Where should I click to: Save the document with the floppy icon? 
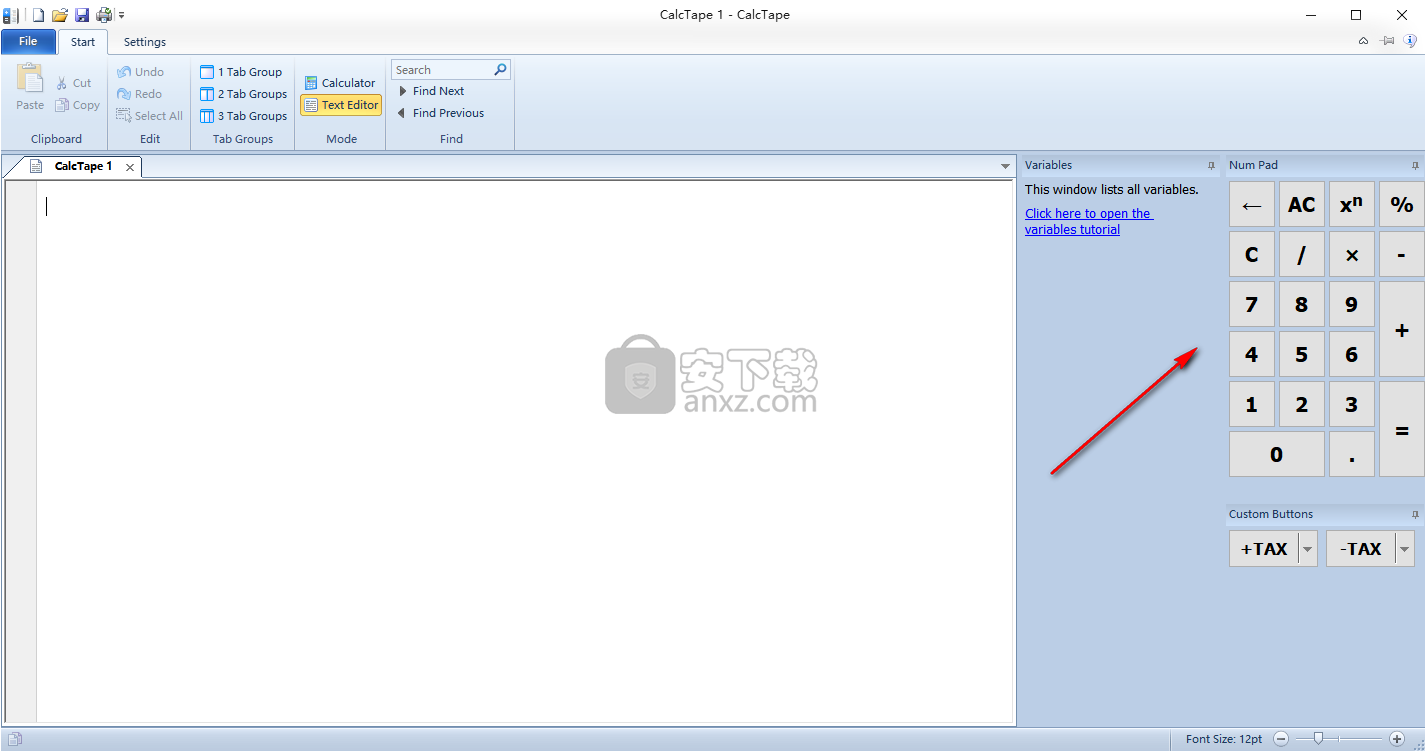82,15
